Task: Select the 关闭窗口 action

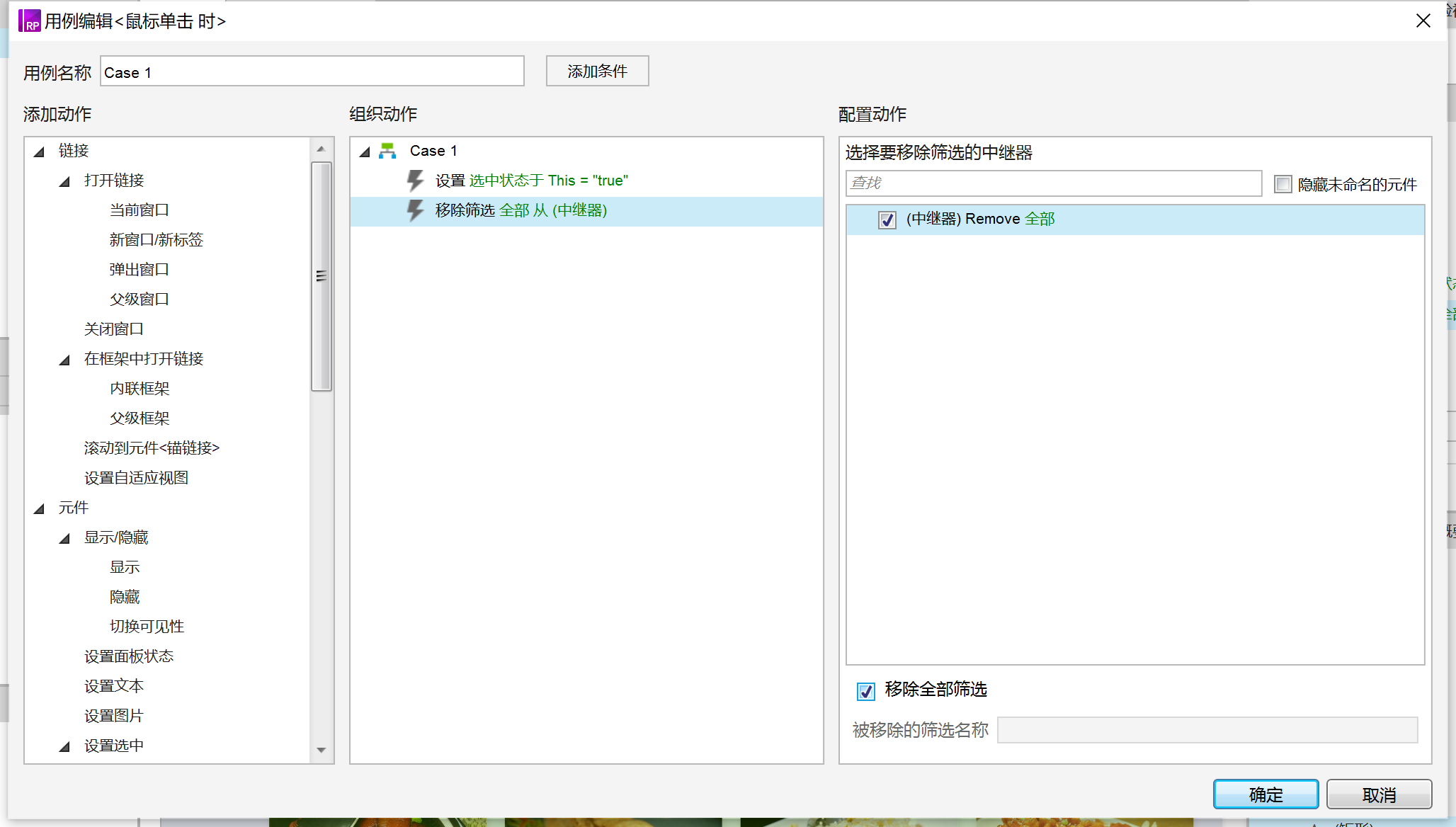Action: [114, 329]
